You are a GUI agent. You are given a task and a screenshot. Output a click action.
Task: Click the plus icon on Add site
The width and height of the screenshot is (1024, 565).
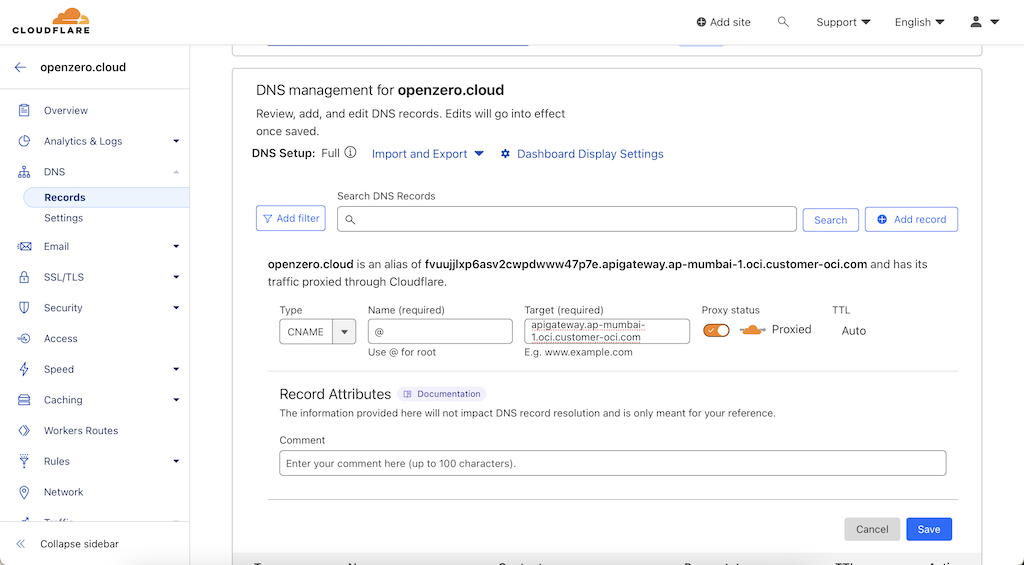coord(701,22)
